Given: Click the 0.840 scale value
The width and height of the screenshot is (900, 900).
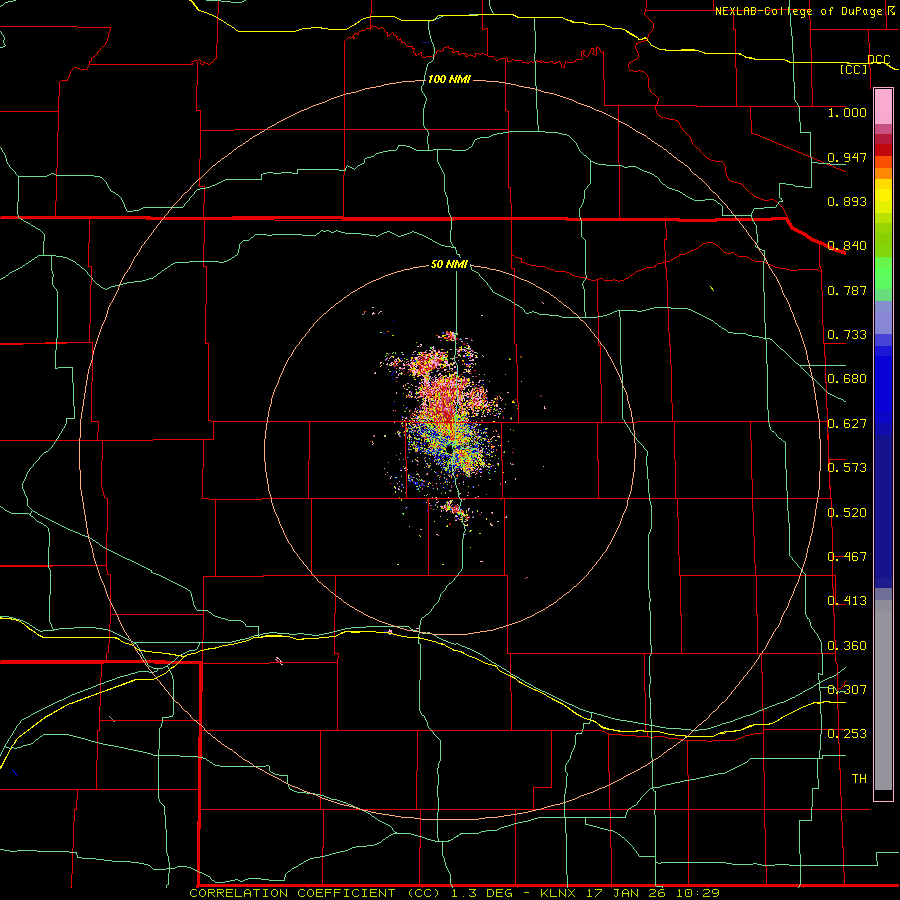Looking at the screenshot, I should [847, 246].
